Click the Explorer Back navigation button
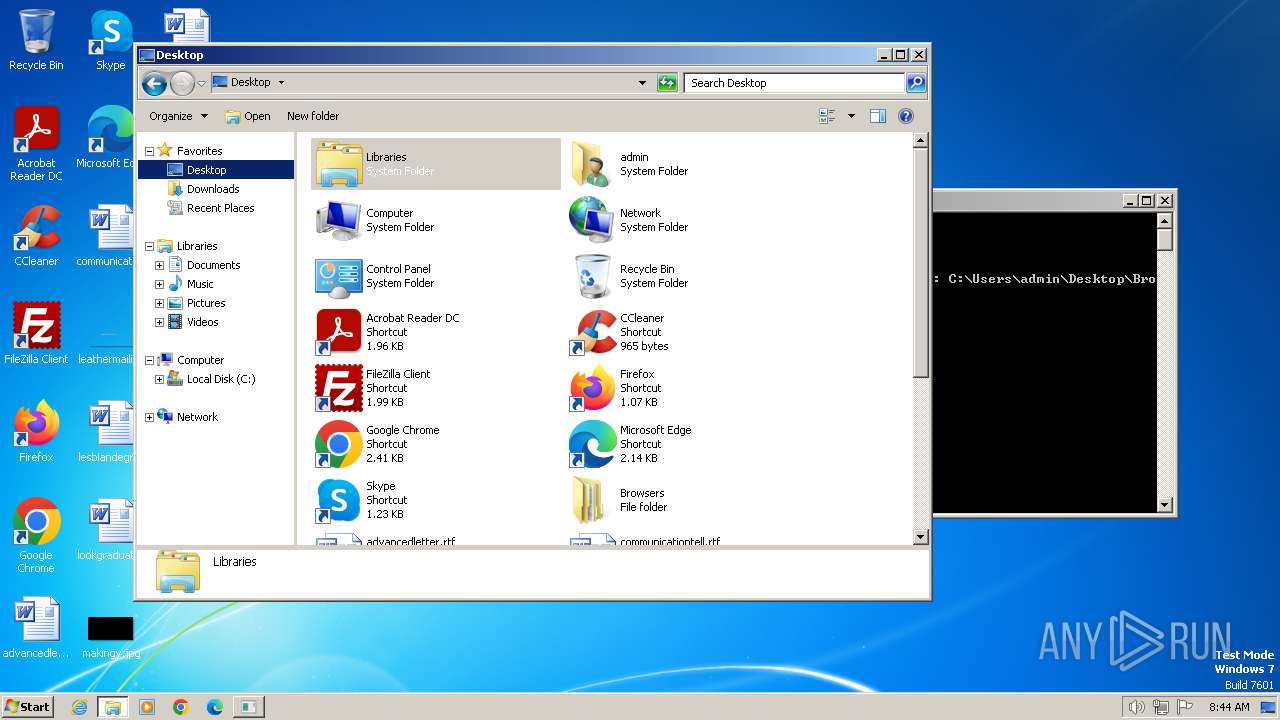This screenshot has height=720, width=1280. (x=154, y=83)
